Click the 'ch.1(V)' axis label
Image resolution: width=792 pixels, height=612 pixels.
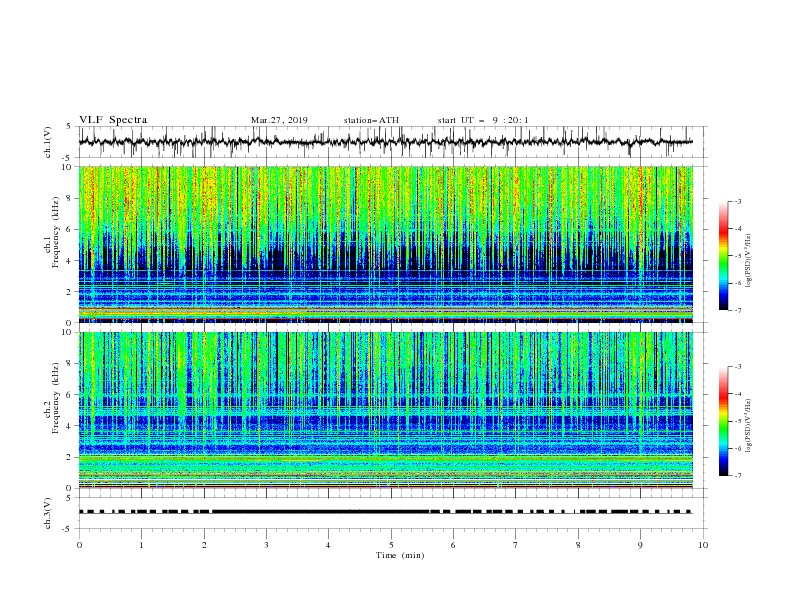48,142
